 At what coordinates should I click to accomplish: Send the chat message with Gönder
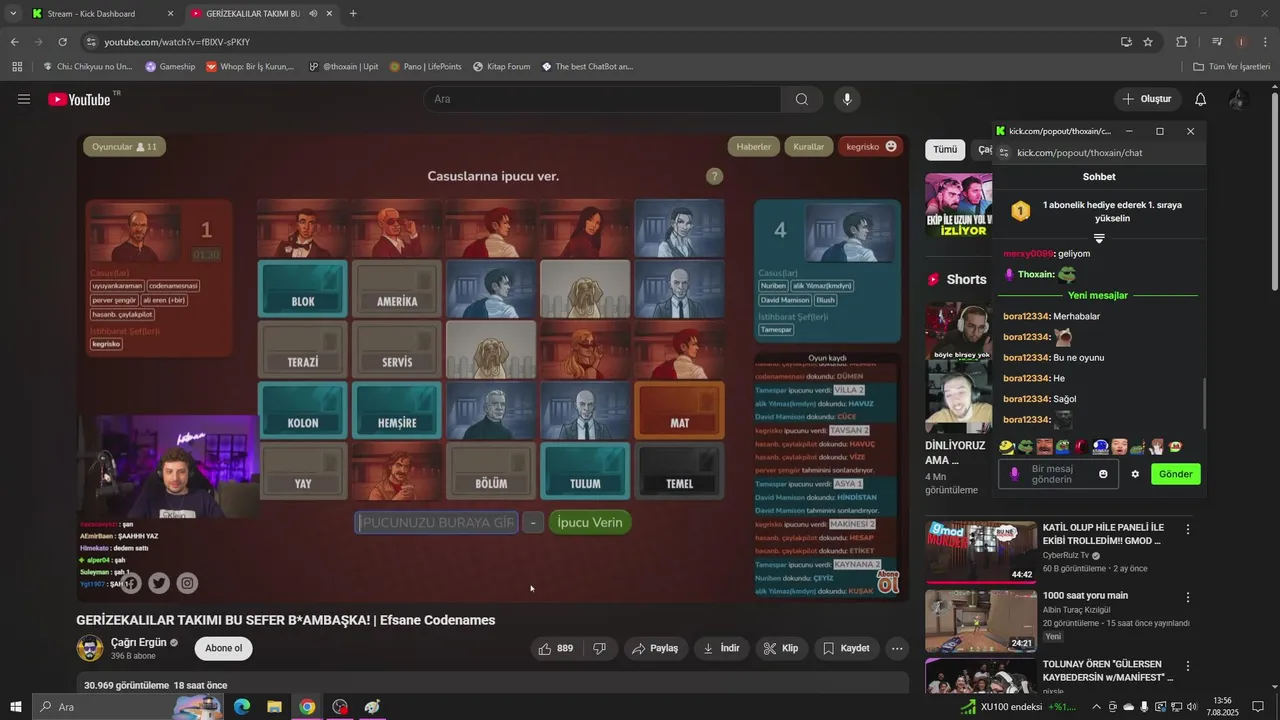[x=1175, y=474]
